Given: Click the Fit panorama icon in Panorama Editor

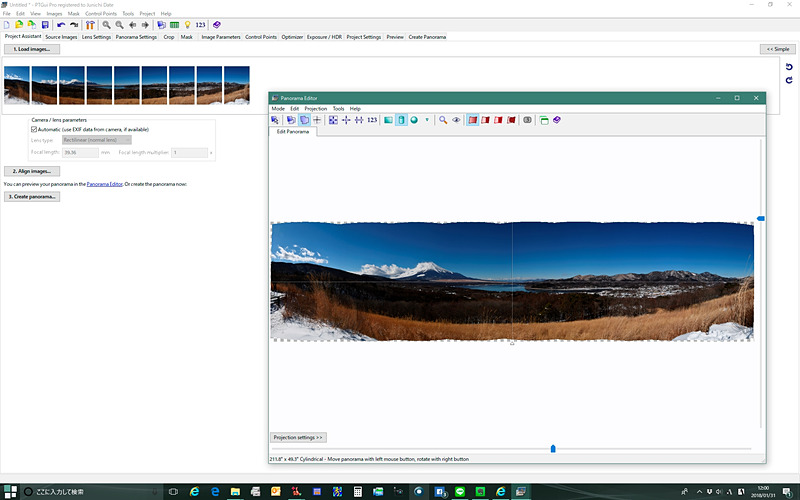Looking at the screenshot, I should [x=333, y=120].
